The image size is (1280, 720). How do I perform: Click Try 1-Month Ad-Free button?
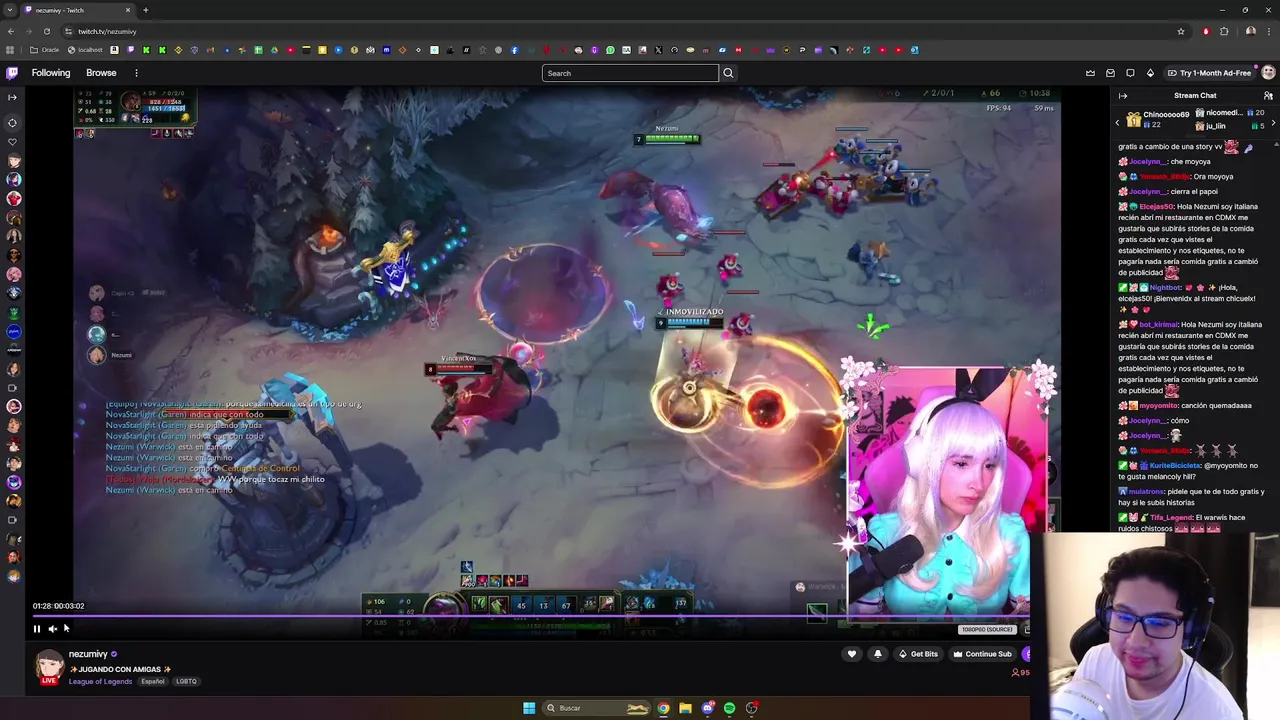coord(1208,73)
